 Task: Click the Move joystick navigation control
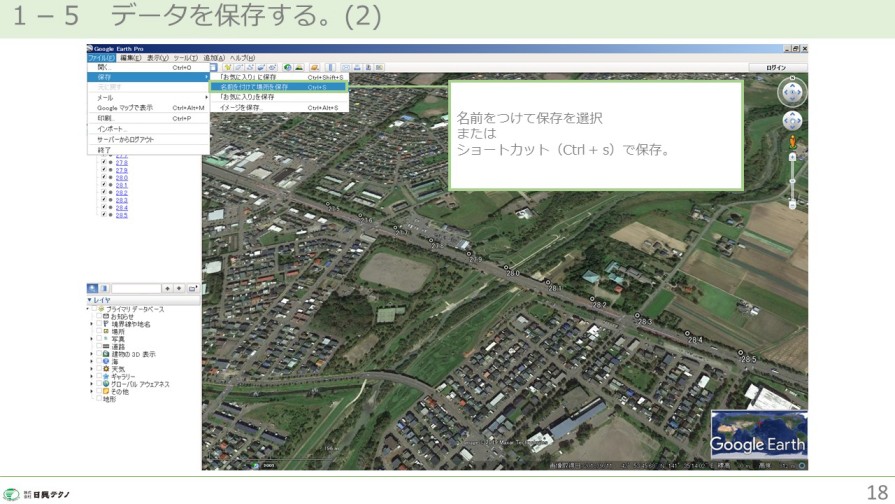pos(791,121)
